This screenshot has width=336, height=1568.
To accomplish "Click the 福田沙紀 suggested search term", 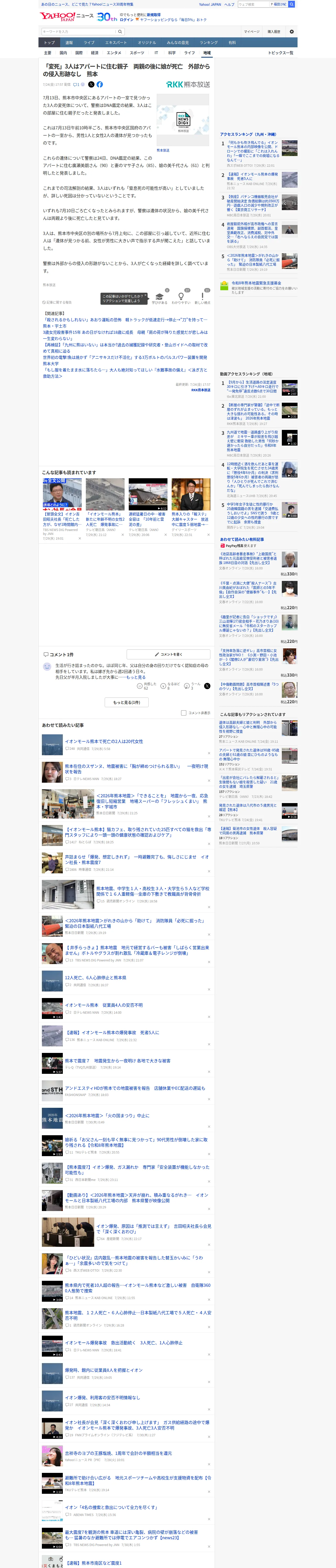I will tap(279, 4).
